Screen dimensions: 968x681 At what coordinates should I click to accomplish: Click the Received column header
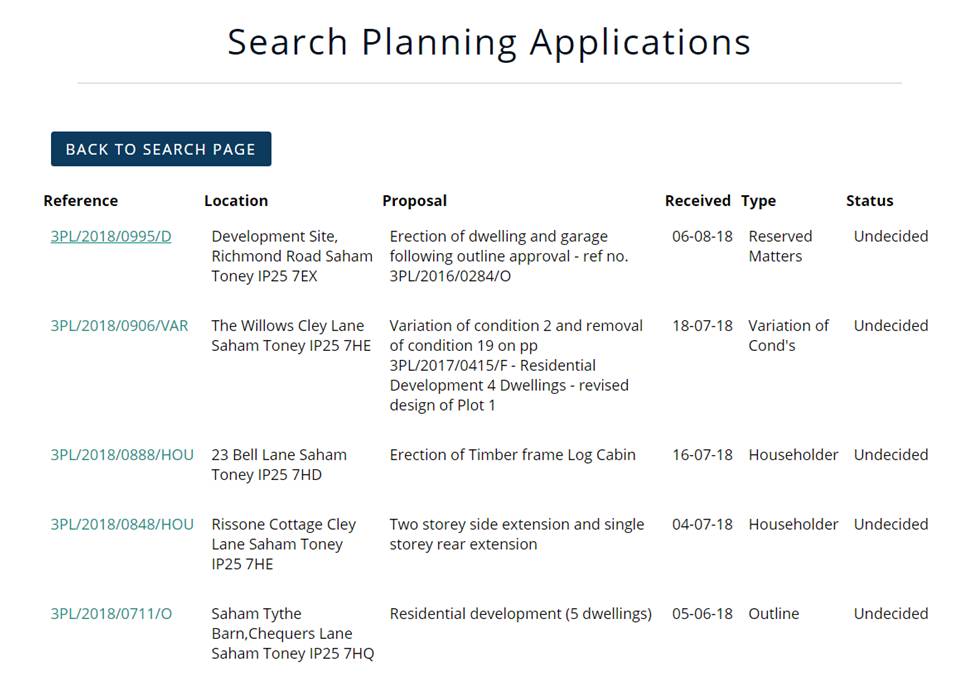click(x=698, y=201)
